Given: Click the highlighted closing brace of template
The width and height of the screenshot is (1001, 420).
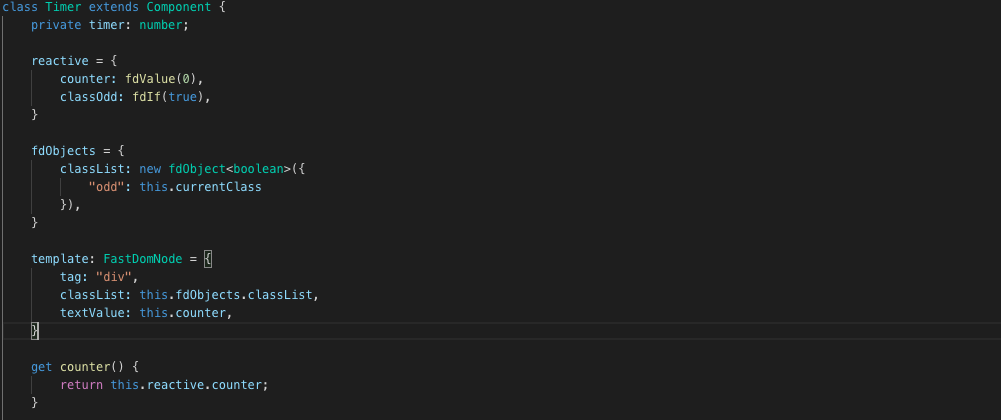Looking at the screenshot, I should (x=35, y=331).
